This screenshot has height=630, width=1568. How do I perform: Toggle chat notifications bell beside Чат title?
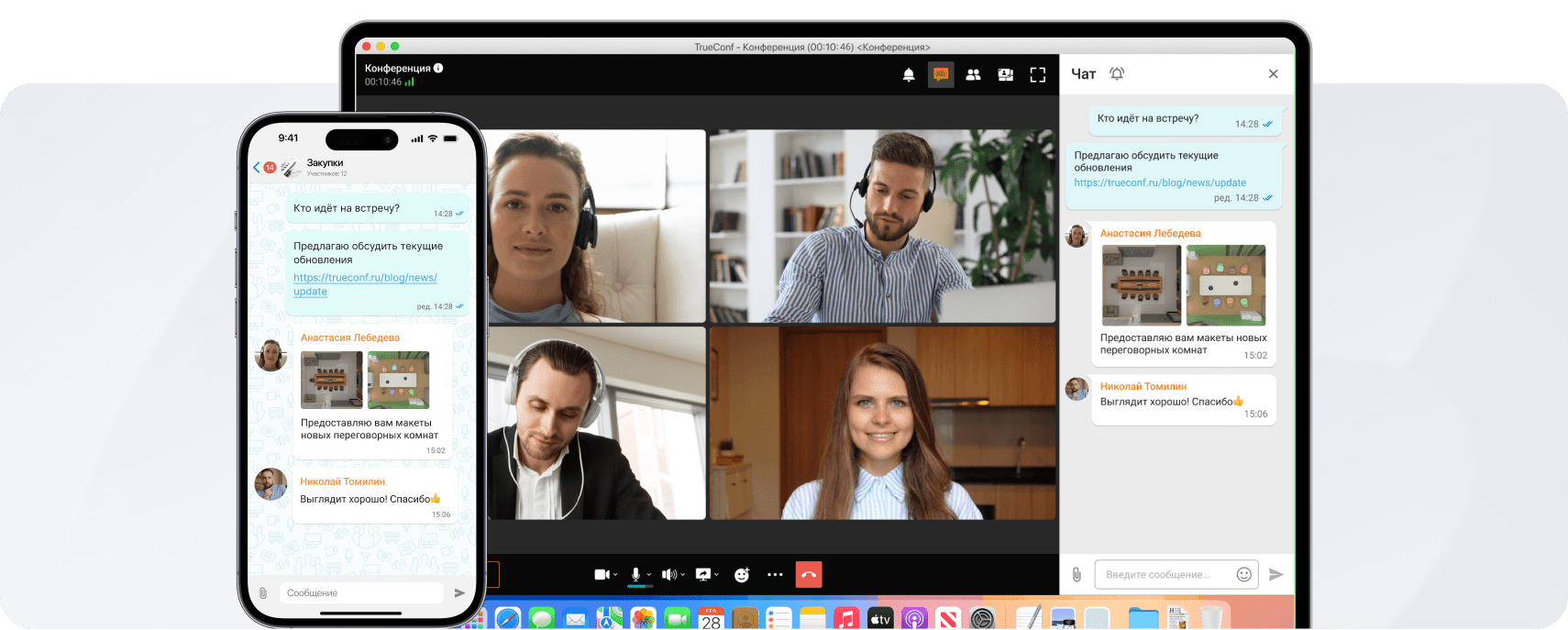[1117, 74]
